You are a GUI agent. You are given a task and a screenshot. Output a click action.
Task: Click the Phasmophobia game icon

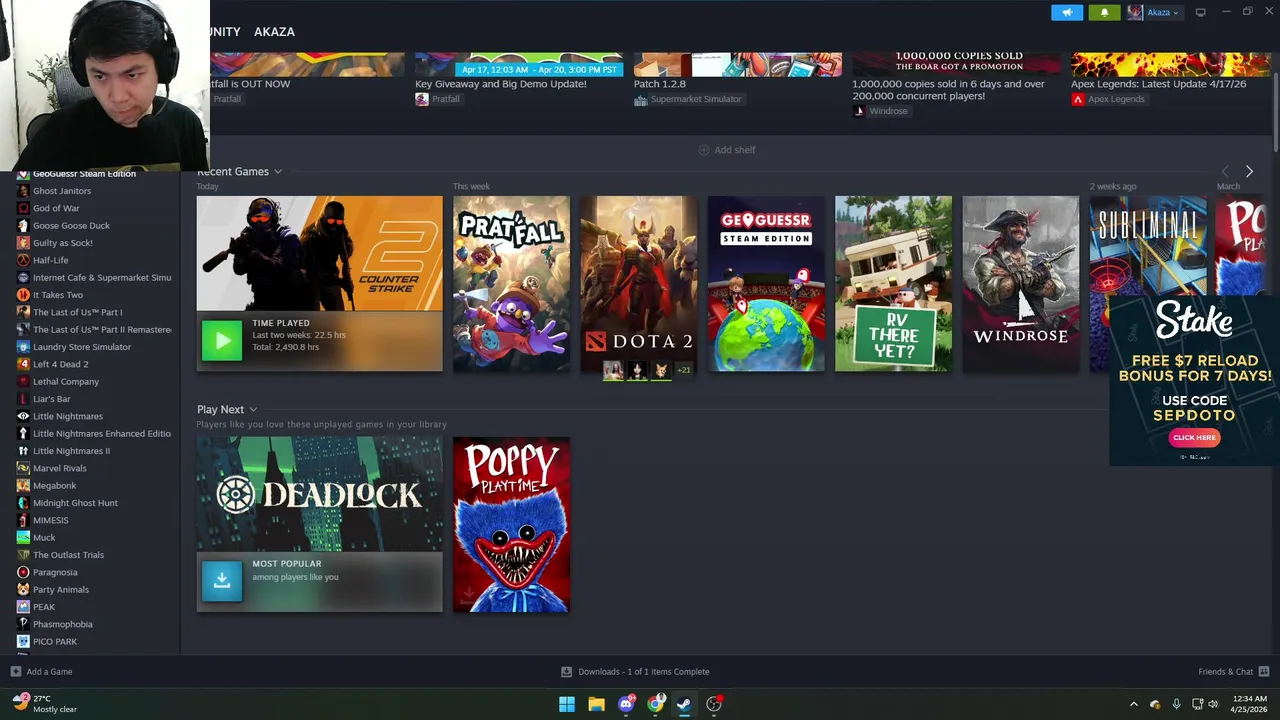pos(23,624)
